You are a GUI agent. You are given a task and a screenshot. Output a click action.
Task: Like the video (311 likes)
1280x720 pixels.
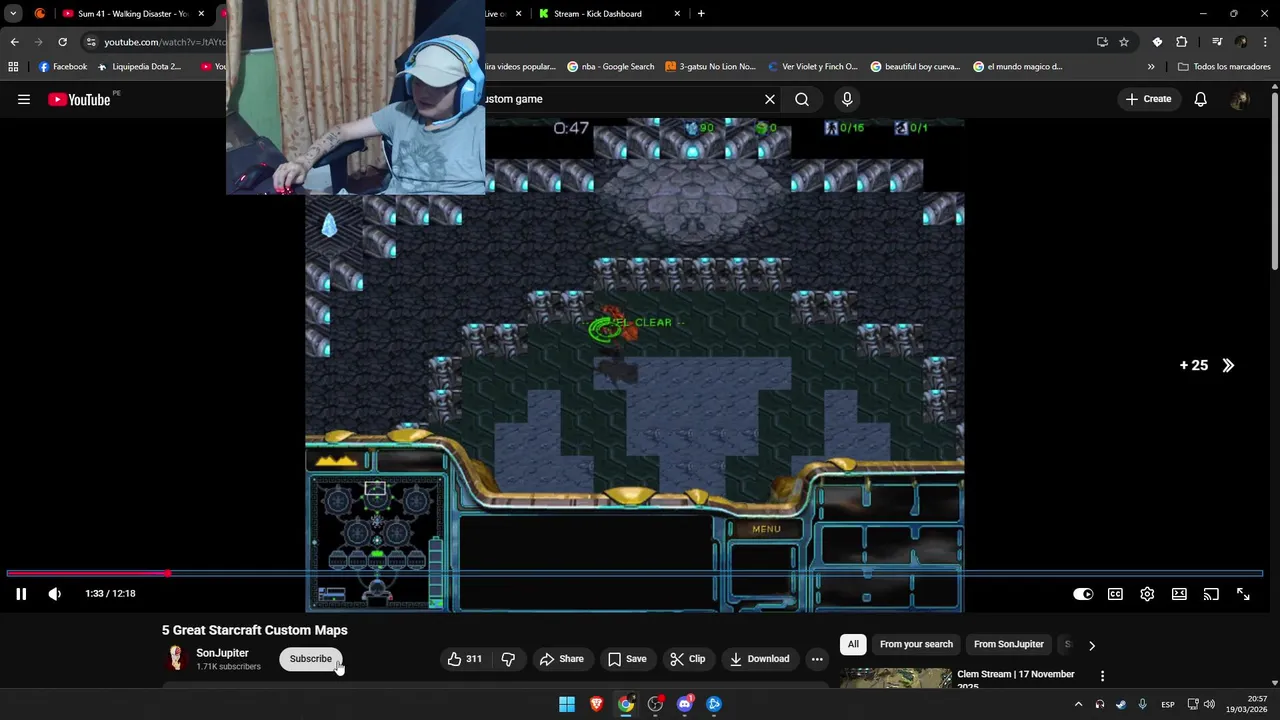(x=464, y=659)
